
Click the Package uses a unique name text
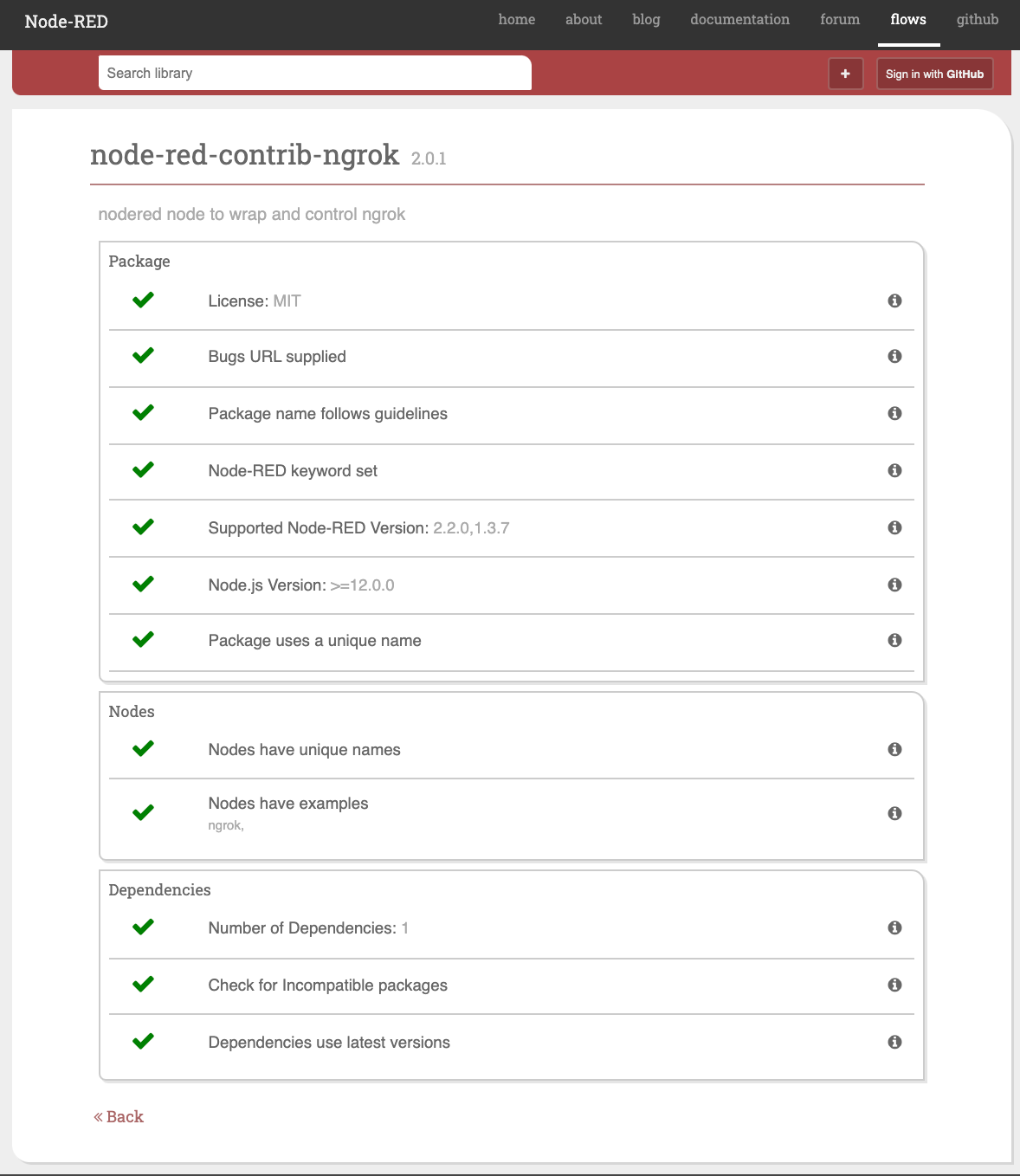pyautogui.click(x=315, y=641)
